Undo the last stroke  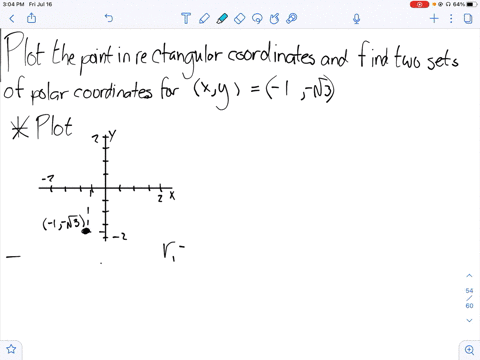[x=109, y=18]
